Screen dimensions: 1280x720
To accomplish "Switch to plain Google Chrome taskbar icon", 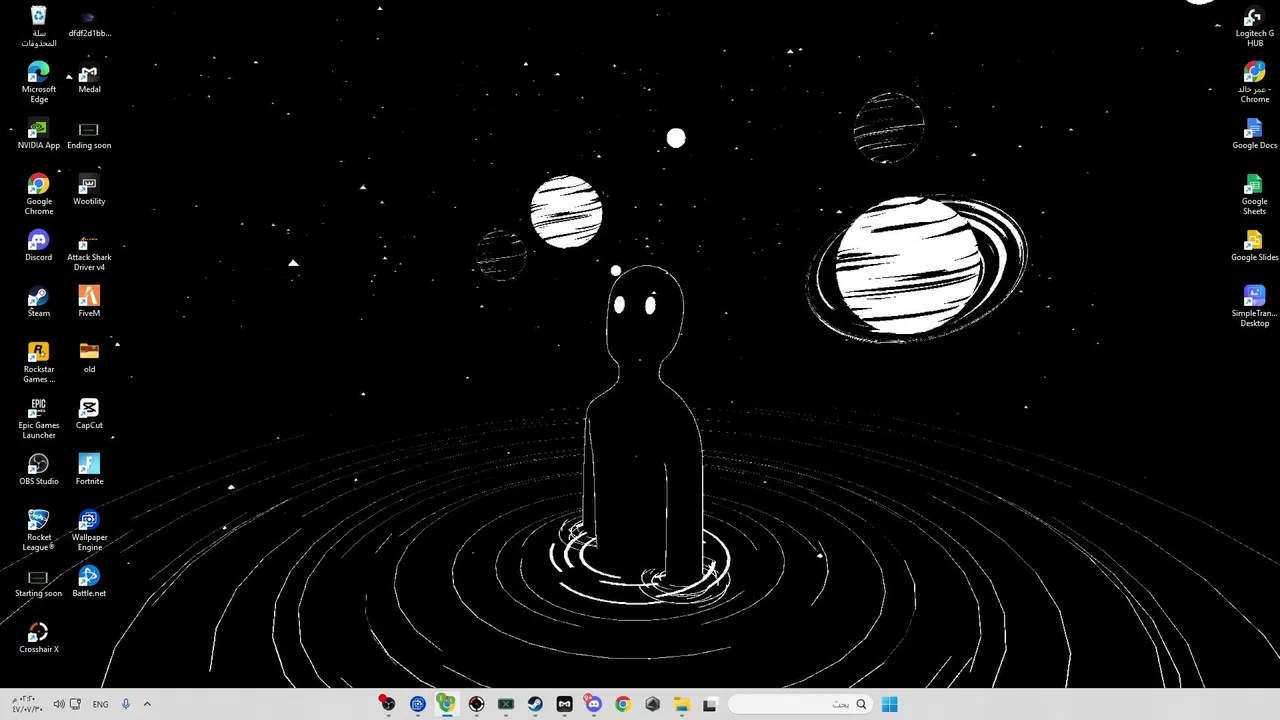I will (x=623, y=704).
